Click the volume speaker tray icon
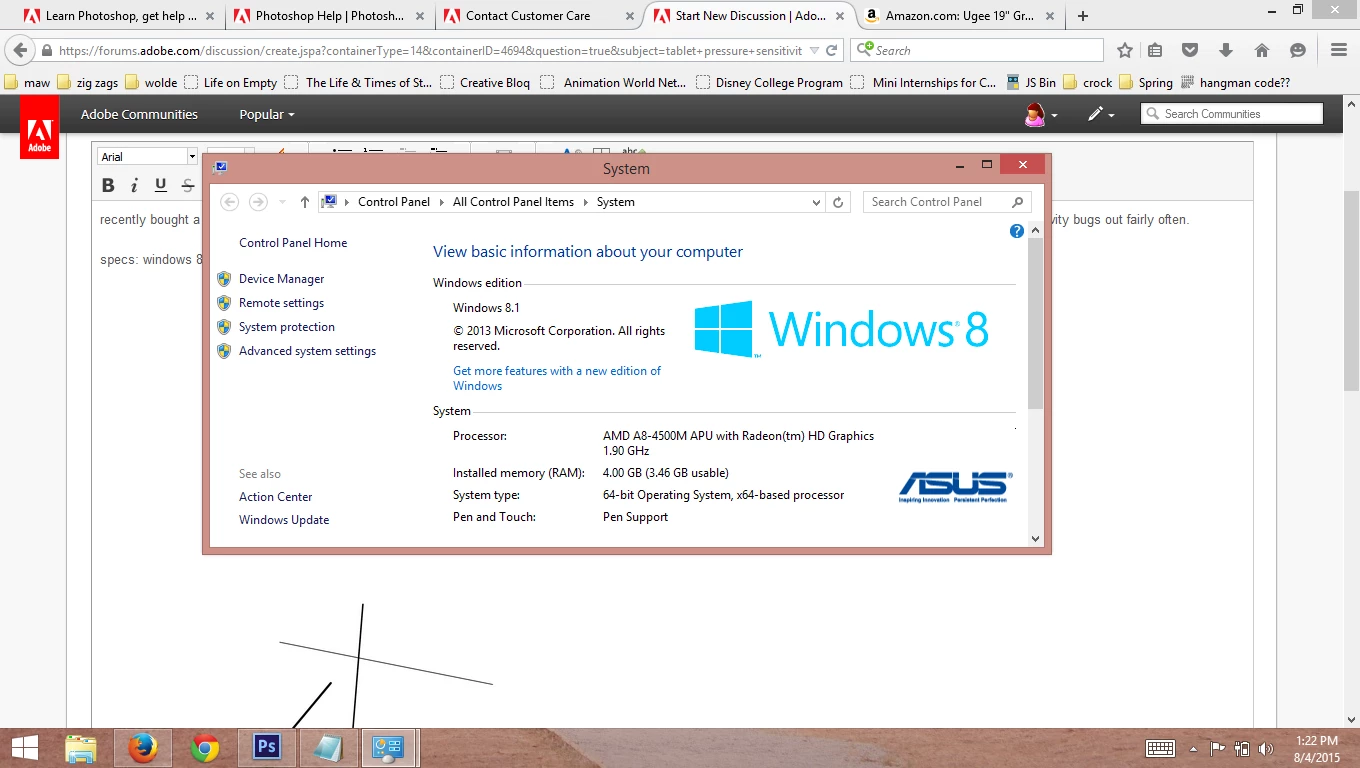The width and height of the screenshot is (1360, 768). click(x=1266, y=748)
